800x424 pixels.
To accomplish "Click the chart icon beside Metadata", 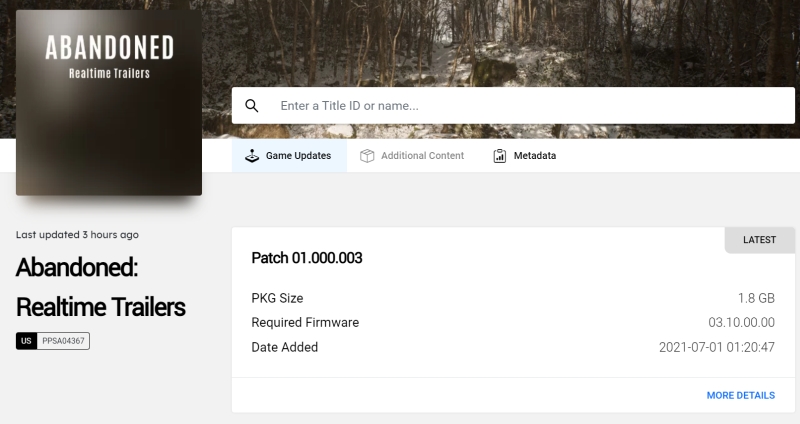I will [500, 156].
